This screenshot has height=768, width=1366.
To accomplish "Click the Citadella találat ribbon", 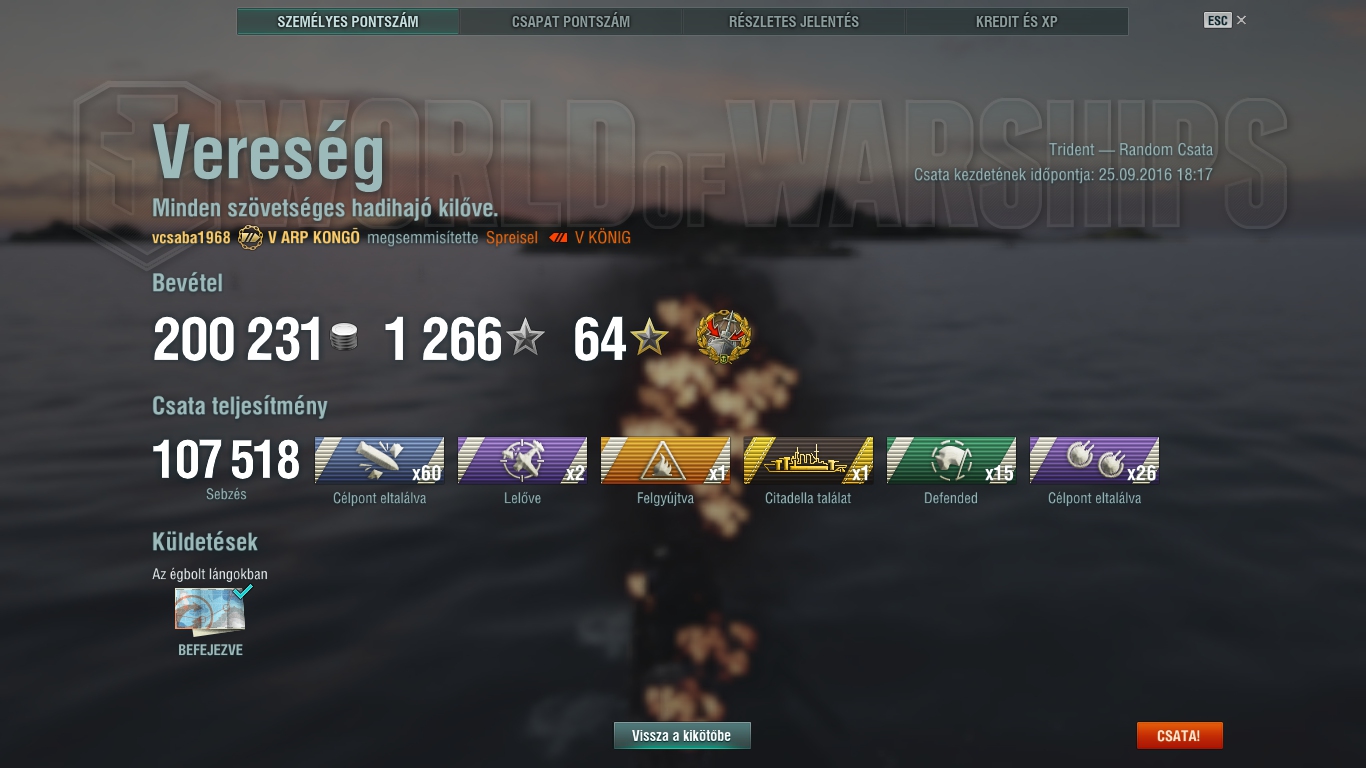I will (x=808, y=460).
